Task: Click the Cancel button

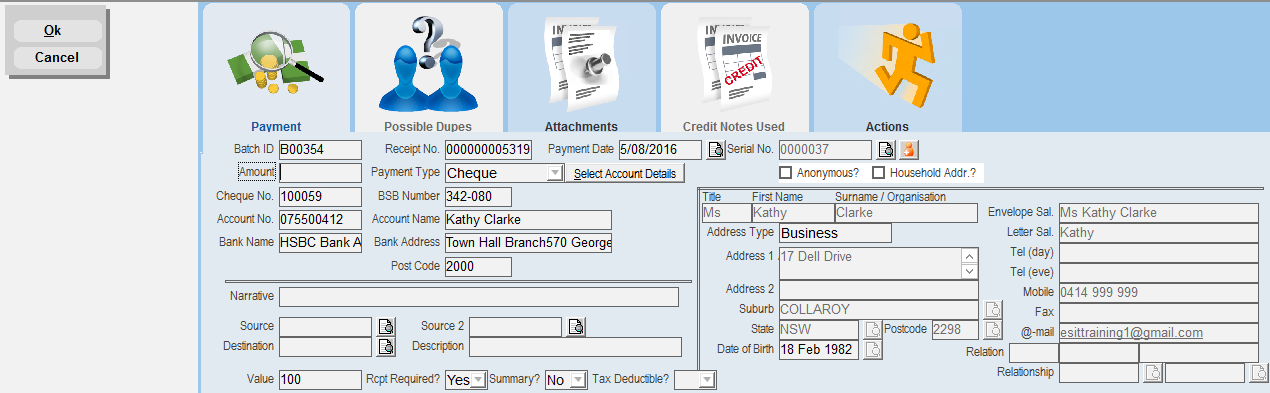Action: [x=56, y=58]
